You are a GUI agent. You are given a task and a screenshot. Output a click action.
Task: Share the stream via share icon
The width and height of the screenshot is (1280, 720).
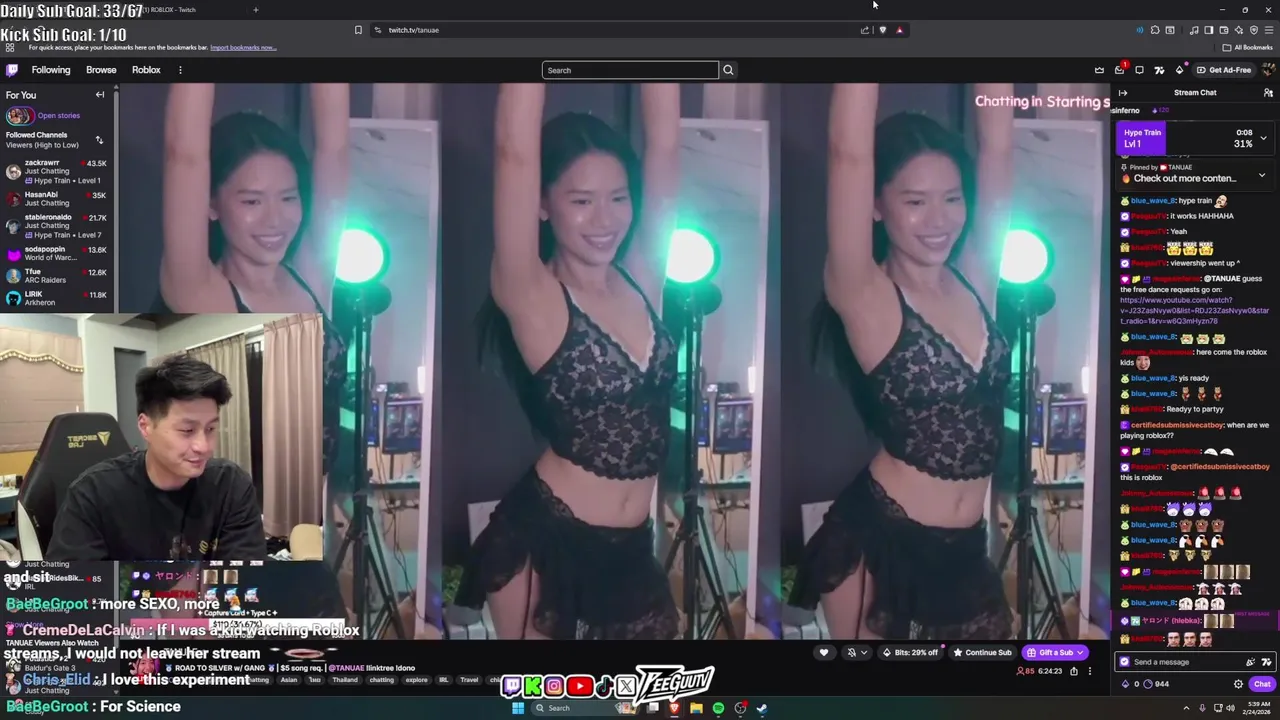(x=1074, y=671)
